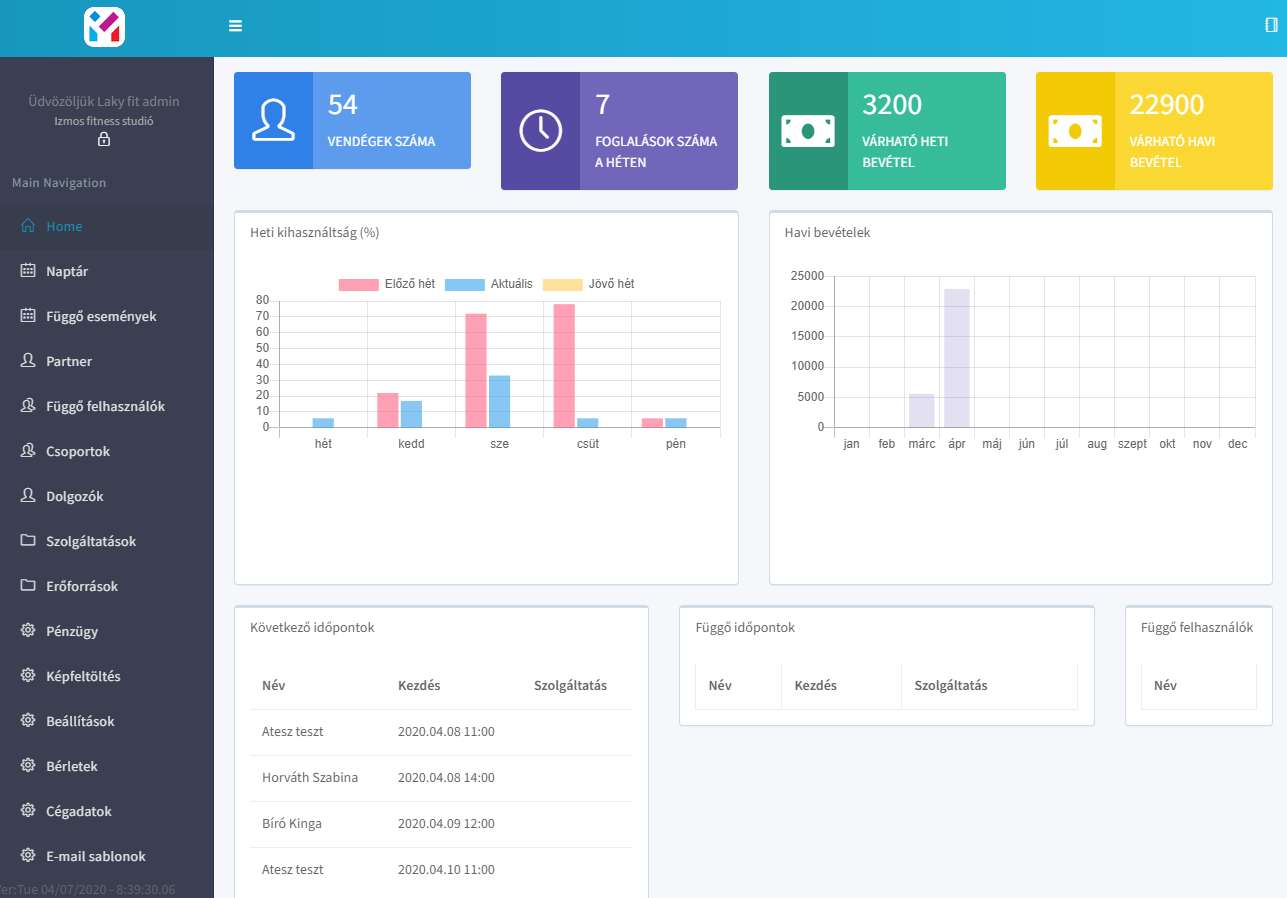The height and width of the screenshot is (898, 1287).
Task: Click the folder icon next to Erőforrások
Action: coord(28,586)
